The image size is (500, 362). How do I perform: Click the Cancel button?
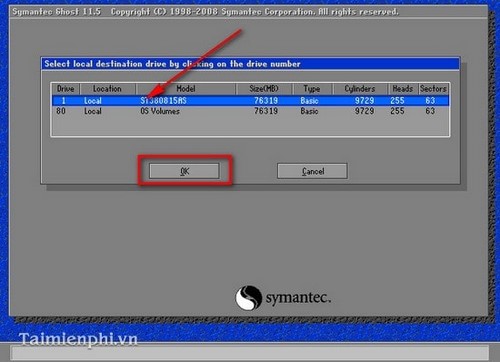click(x=312, y=171)
